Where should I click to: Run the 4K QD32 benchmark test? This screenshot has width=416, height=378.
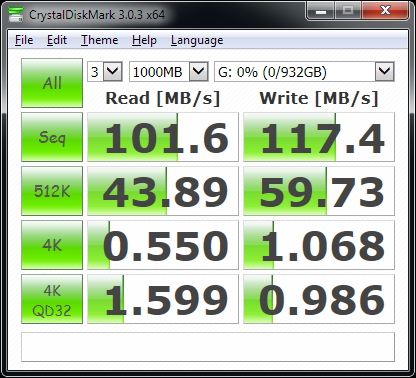coord(52,299)
